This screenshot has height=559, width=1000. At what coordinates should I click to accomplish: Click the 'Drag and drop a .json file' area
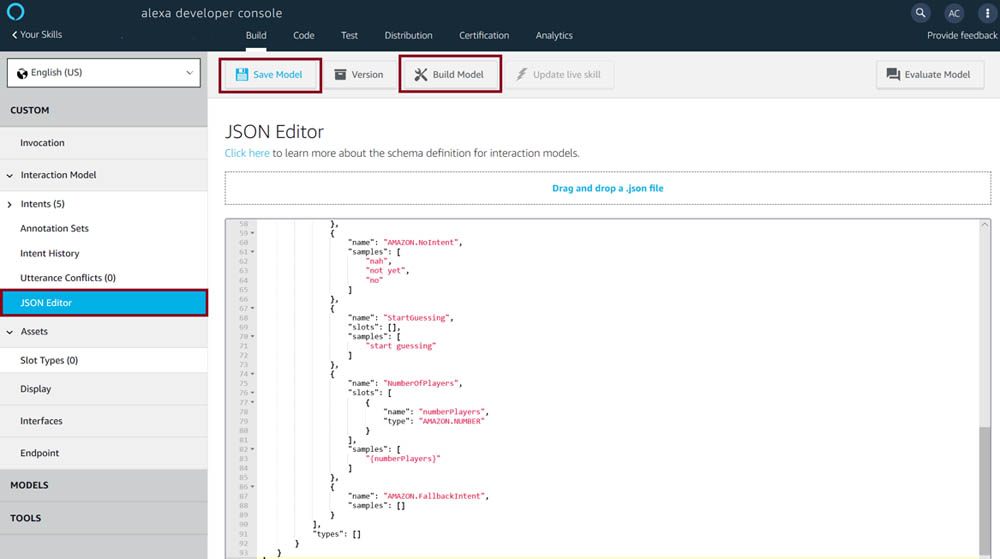point(608,188)
